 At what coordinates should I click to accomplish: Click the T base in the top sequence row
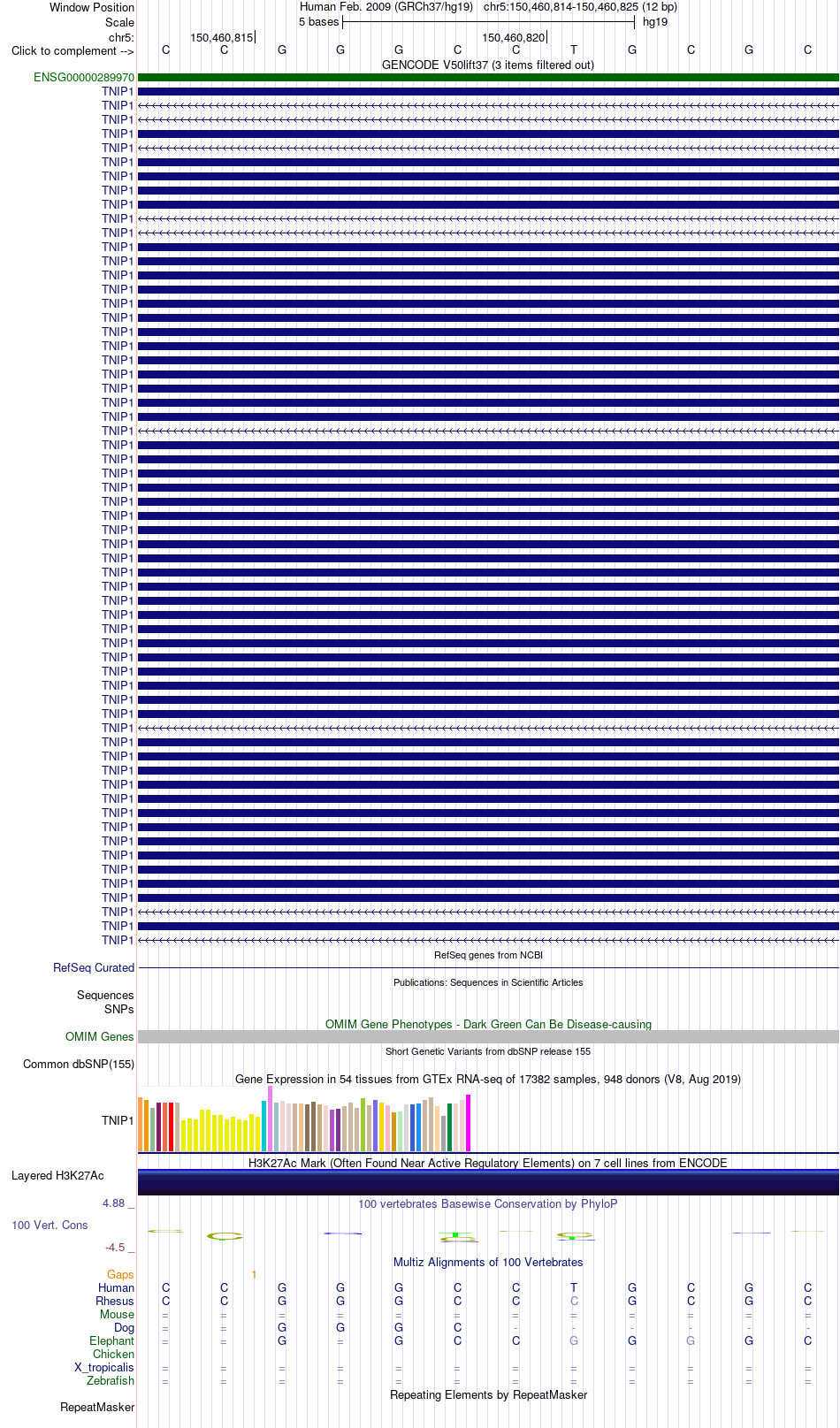pyautogui.click(x=574, y=50)
